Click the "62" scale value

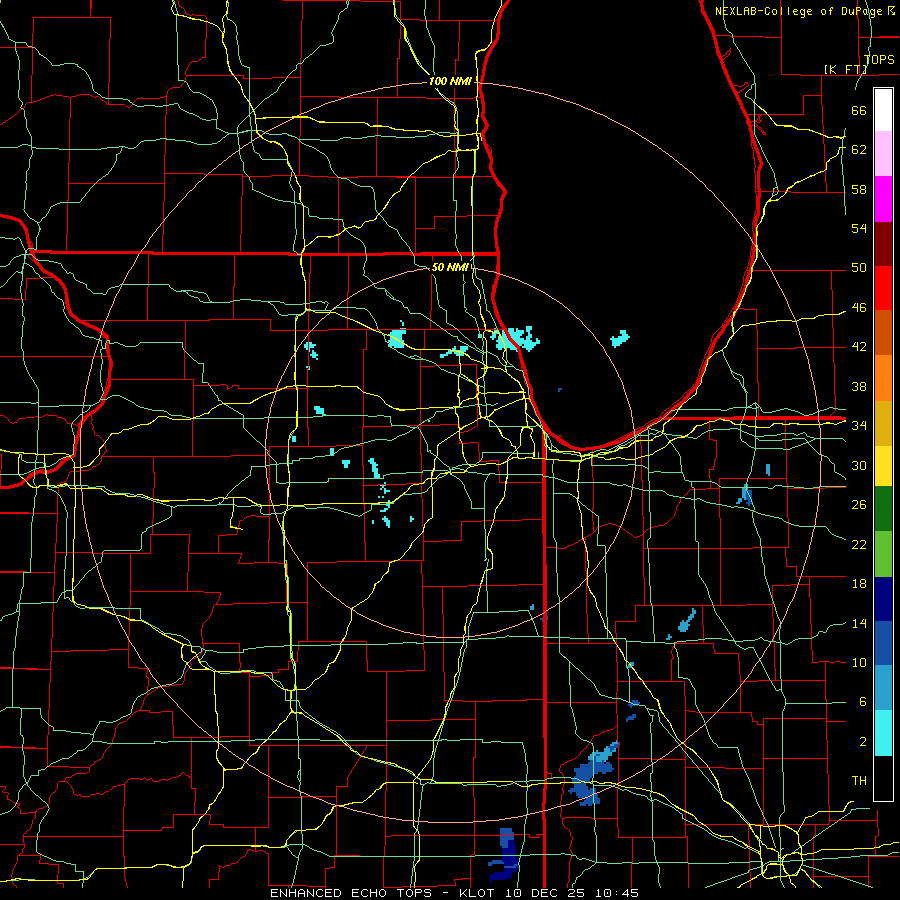[859, 150]
